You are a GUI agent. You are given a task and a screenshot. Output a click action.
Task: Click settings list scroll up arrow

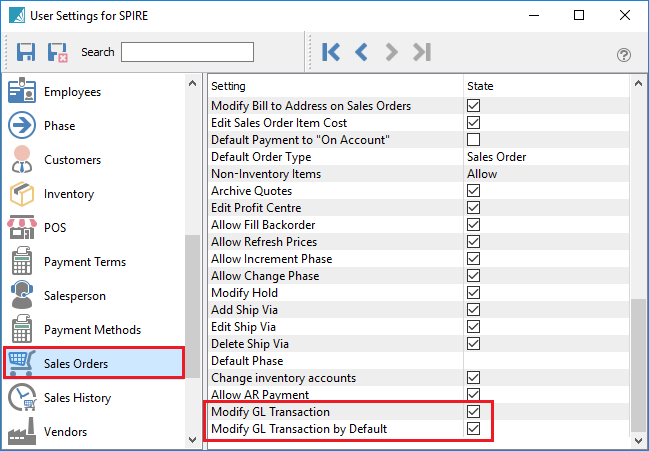point(638,83)
